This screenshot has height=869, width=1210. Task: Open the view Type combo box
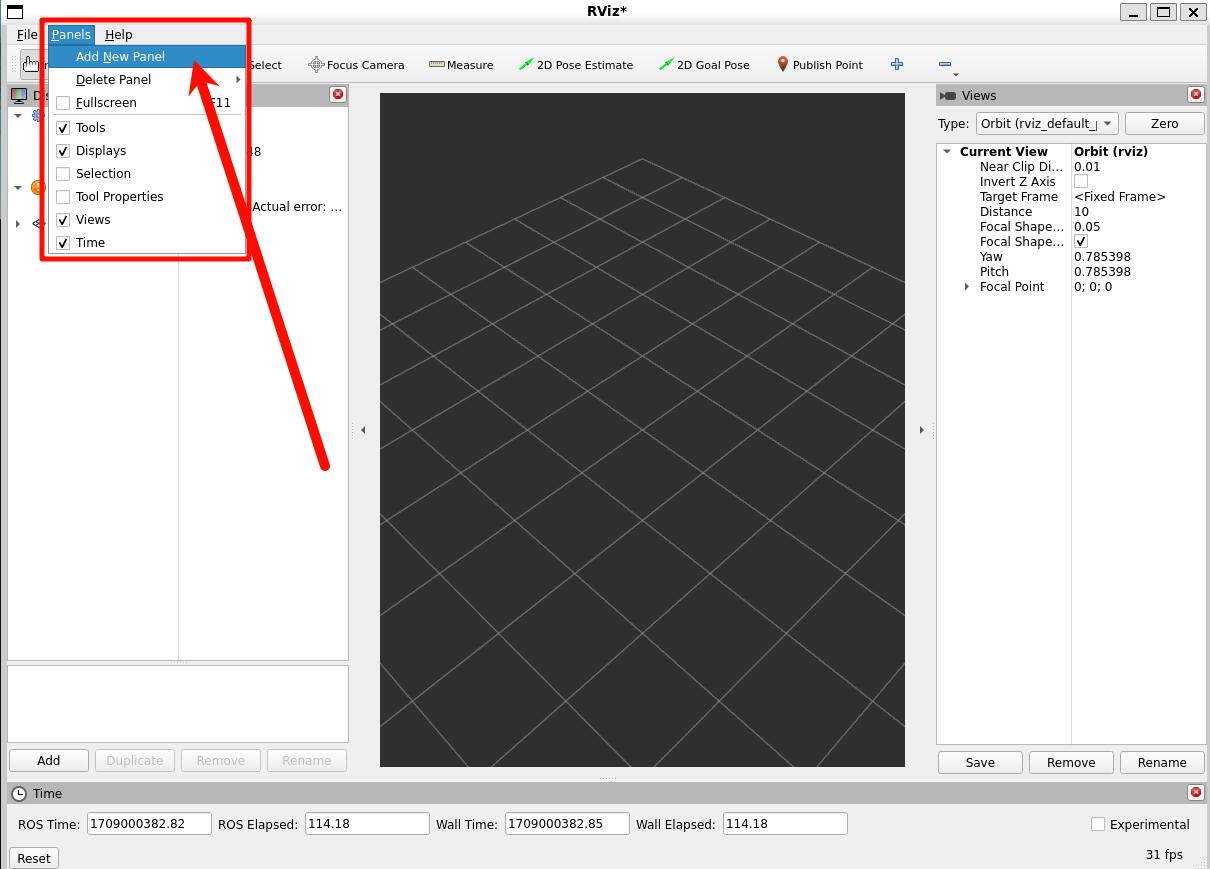[x=1046, y=123]
